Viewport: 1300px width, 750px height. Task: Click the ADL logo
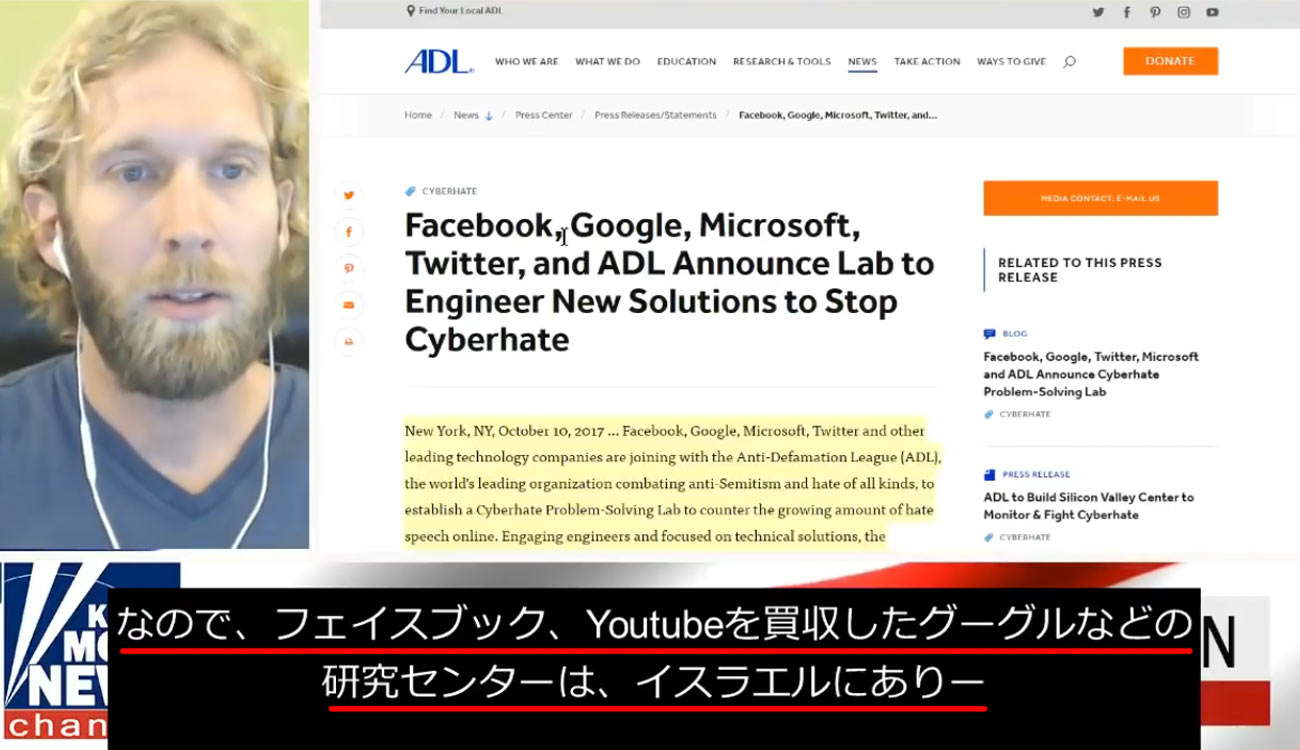pos(438,61)
